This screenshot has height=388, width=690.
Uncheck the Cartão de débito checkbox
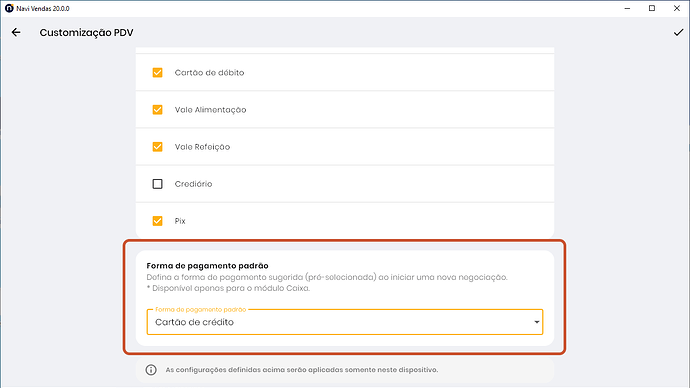point(158,73)
